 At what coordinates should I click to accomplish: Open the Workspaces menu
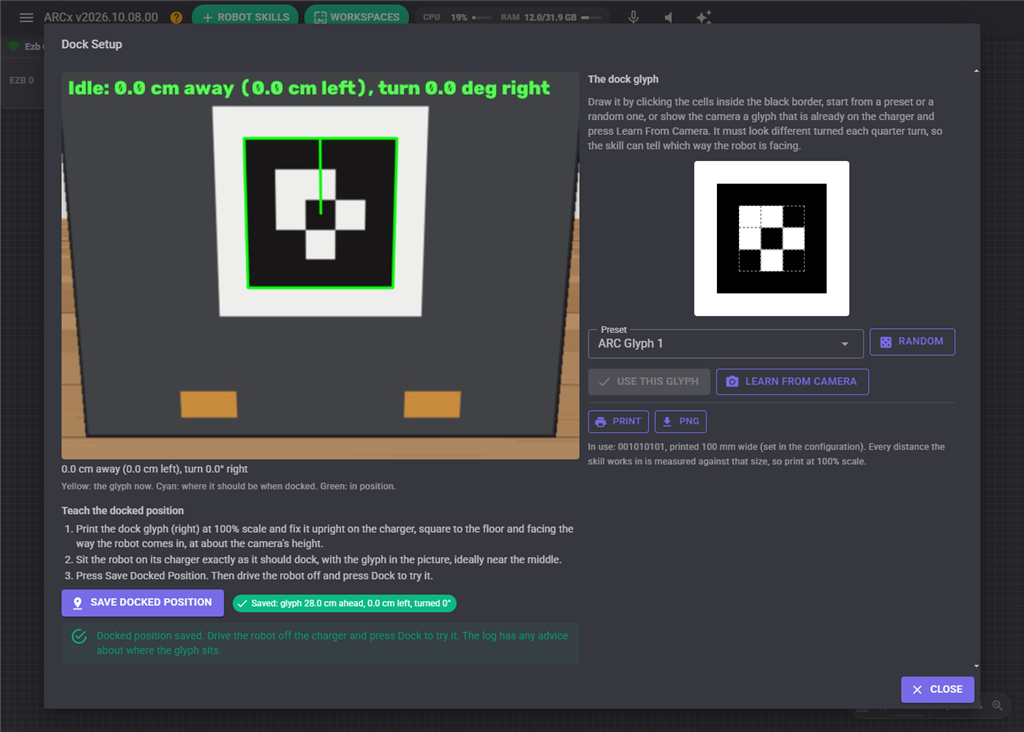click(x=357, y=17)
